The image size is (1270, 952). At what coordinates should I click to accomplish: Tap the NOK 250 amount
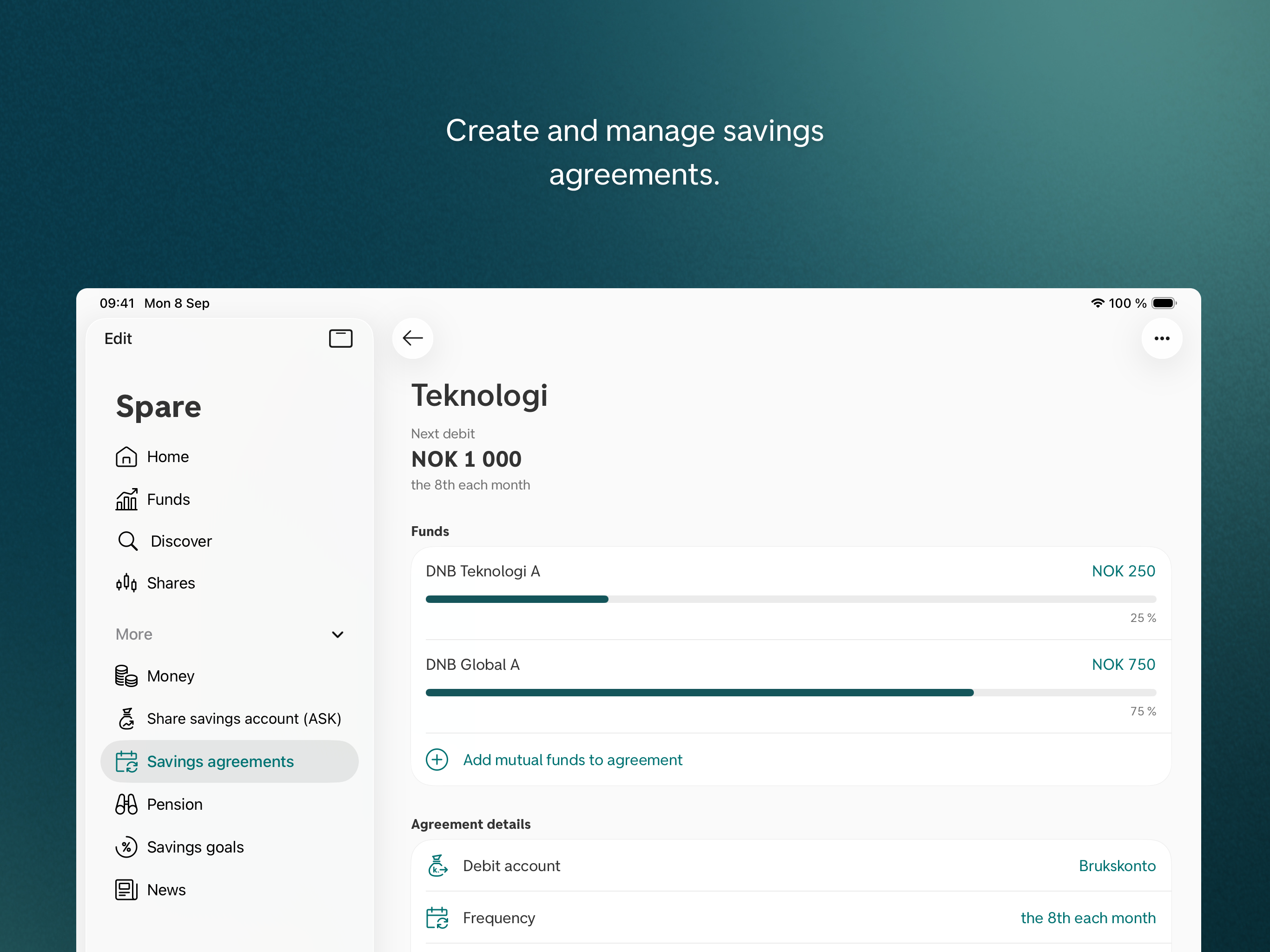tap(1123, 571)
